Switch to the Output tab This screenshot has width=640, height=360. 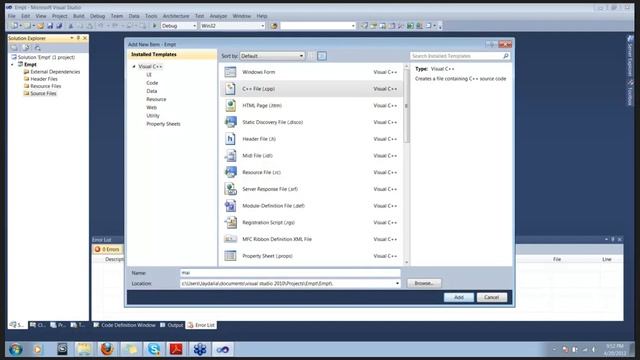tap(172, 325)
